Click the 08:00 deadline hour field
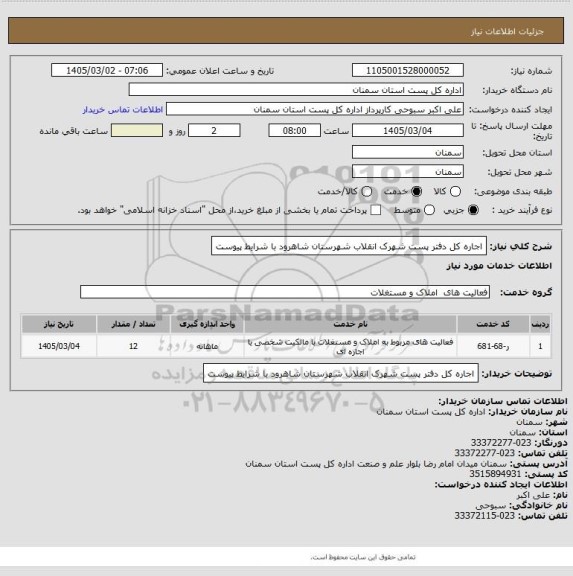 click(x=295, y=130)
